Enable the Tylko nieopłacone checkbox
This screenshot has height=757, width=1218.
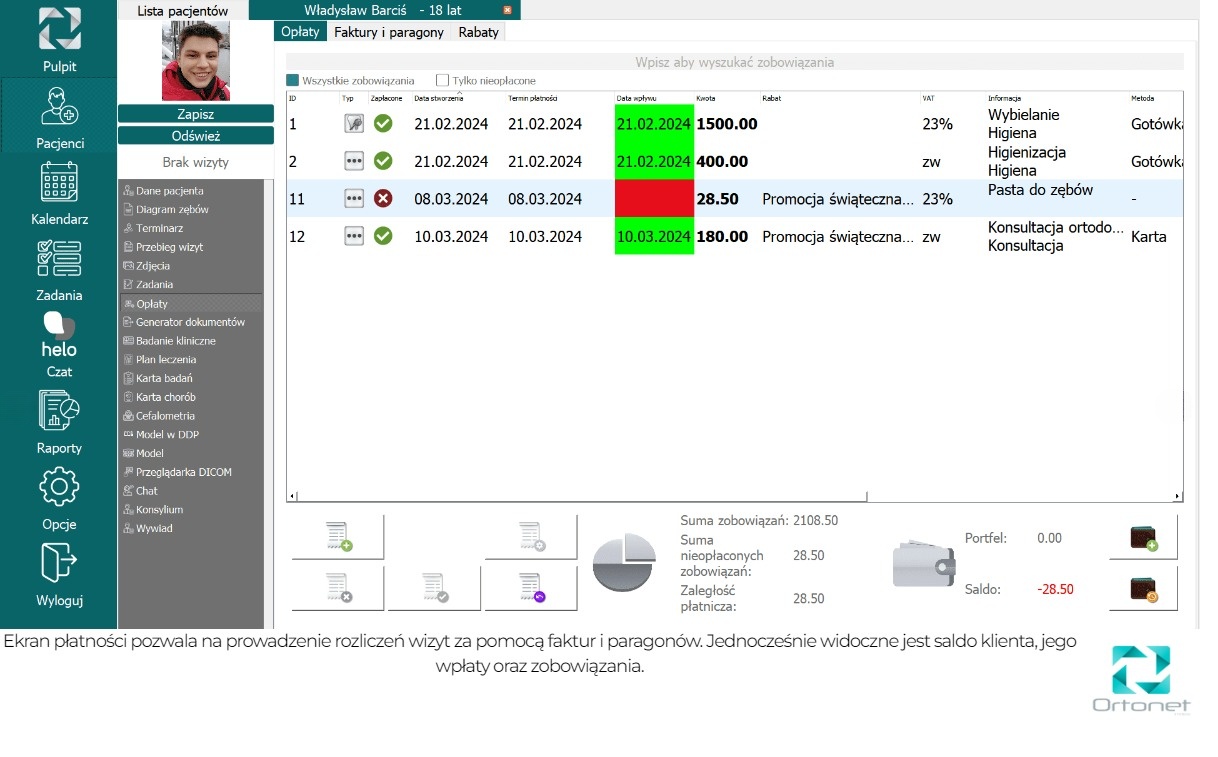442,81
